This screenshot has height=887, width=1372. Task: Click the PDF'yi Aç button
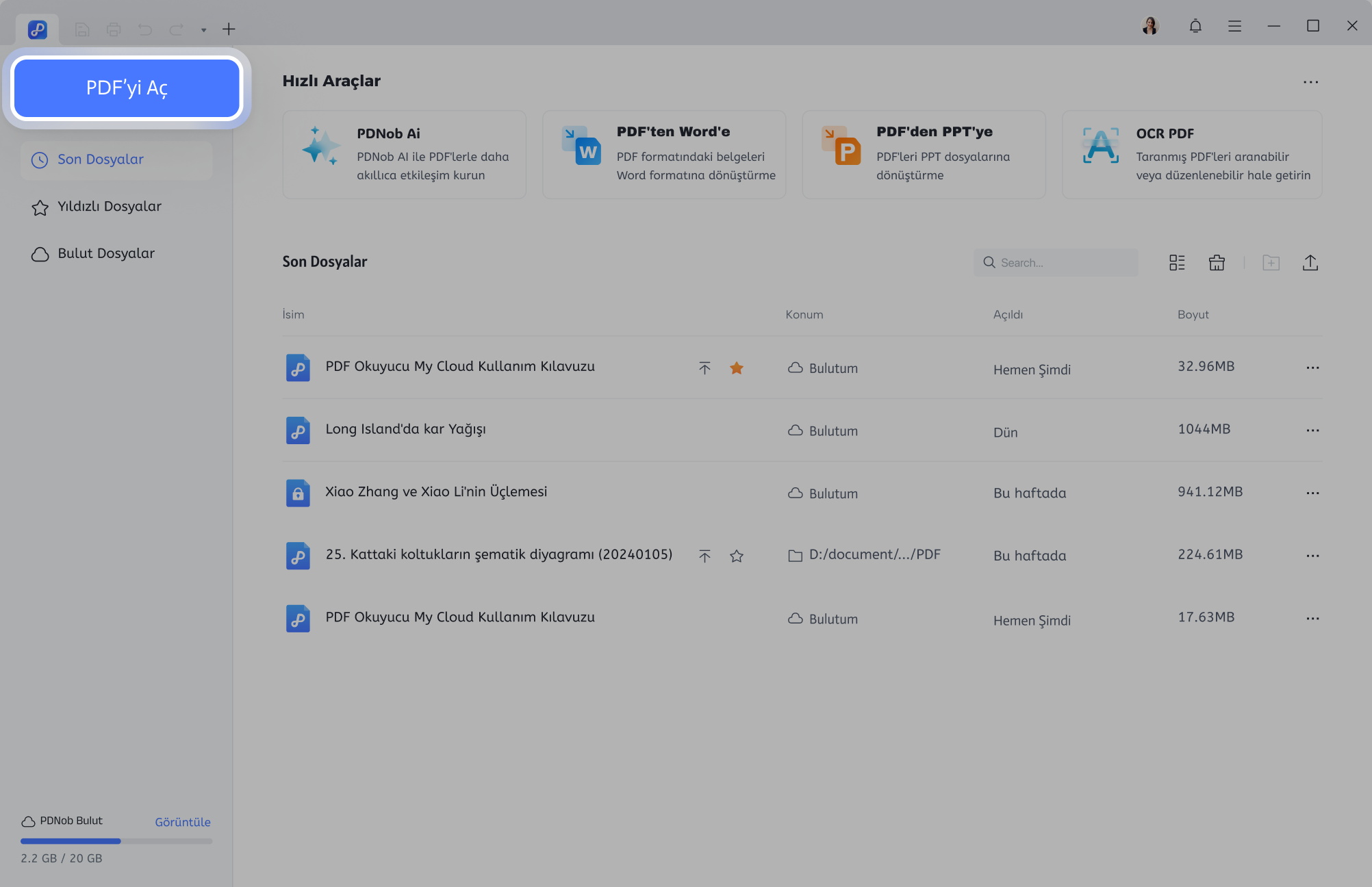(127, 88)
